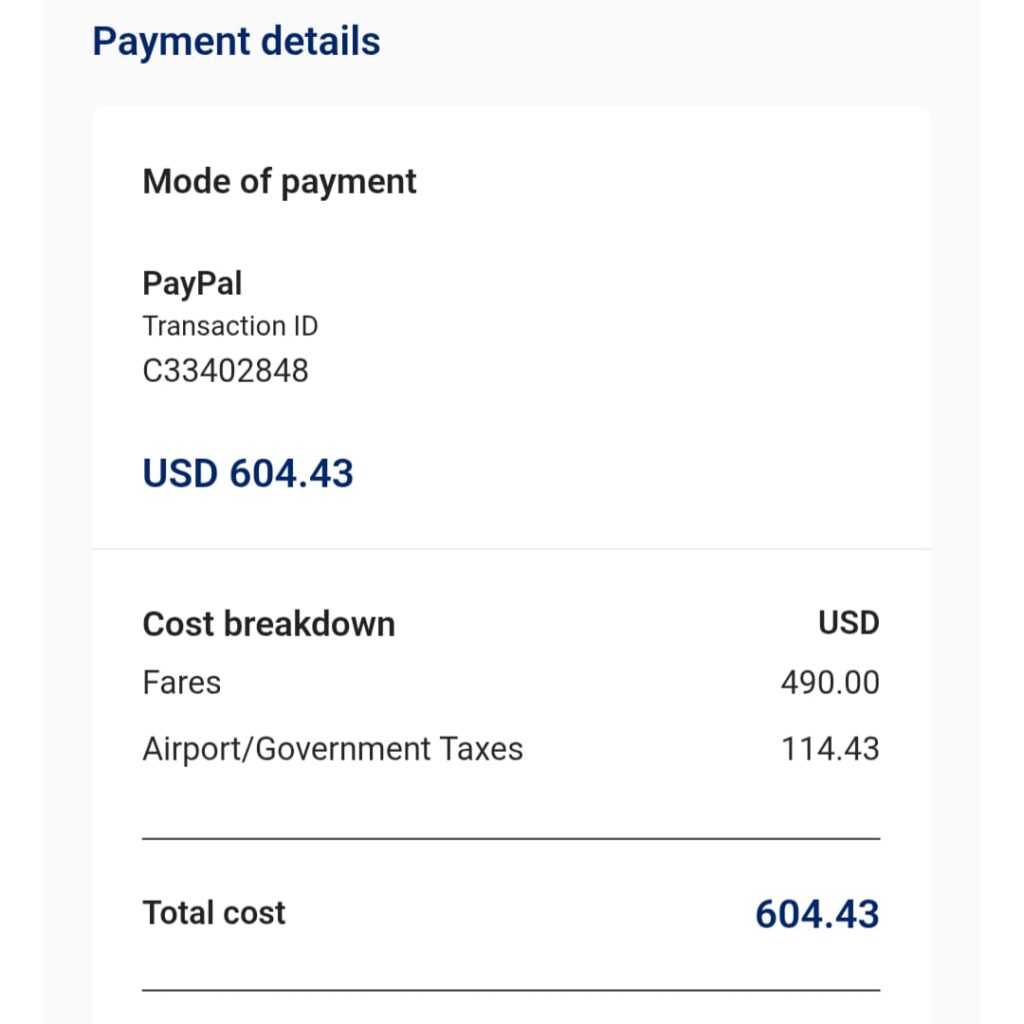Click the Payment details heading
This screenshot has width=1024, height=1024.
pyautogui.click(x=236, y=42)
